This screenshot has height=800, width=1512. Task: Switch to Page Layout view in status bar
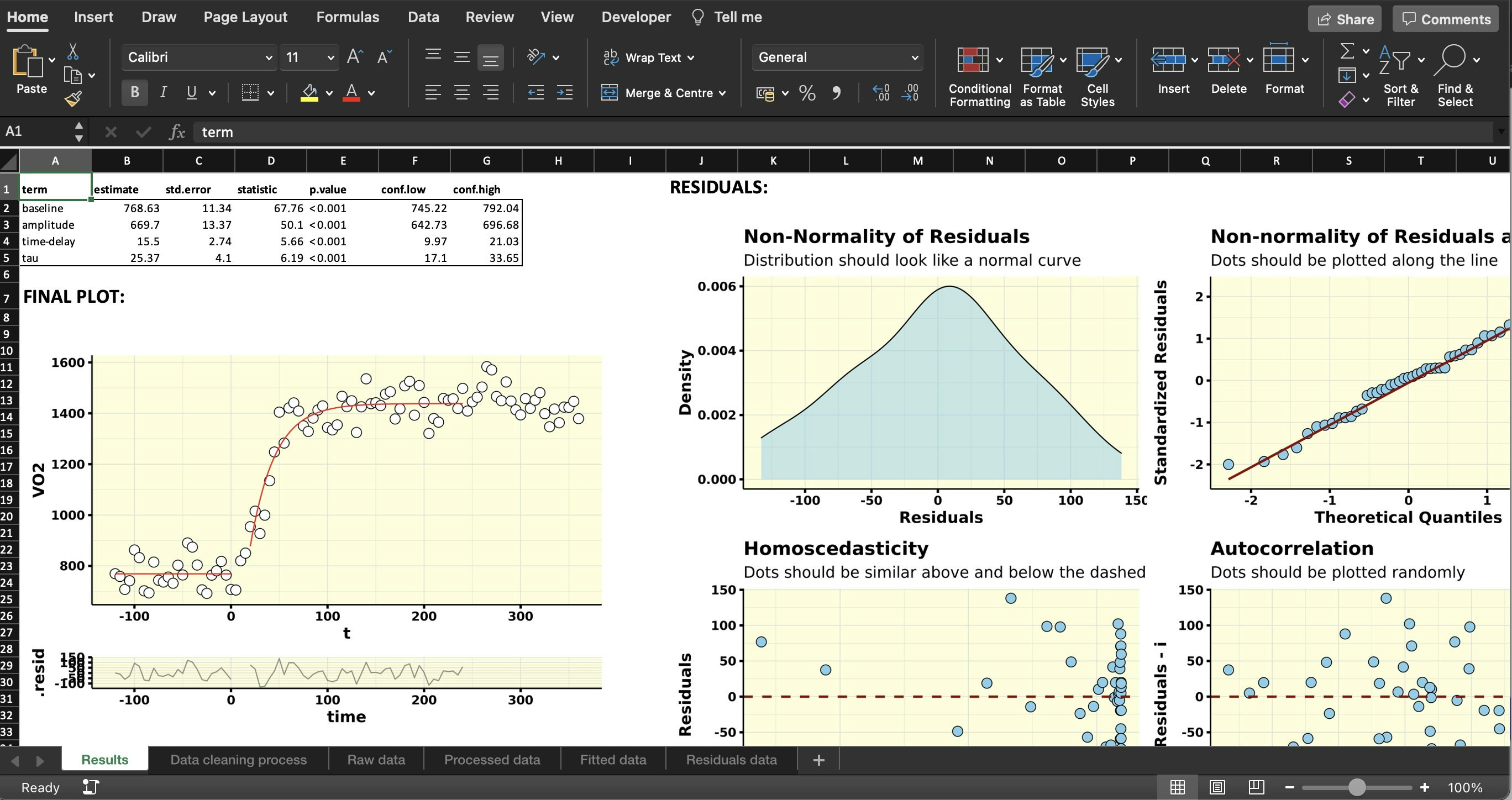coord(1217,787)
